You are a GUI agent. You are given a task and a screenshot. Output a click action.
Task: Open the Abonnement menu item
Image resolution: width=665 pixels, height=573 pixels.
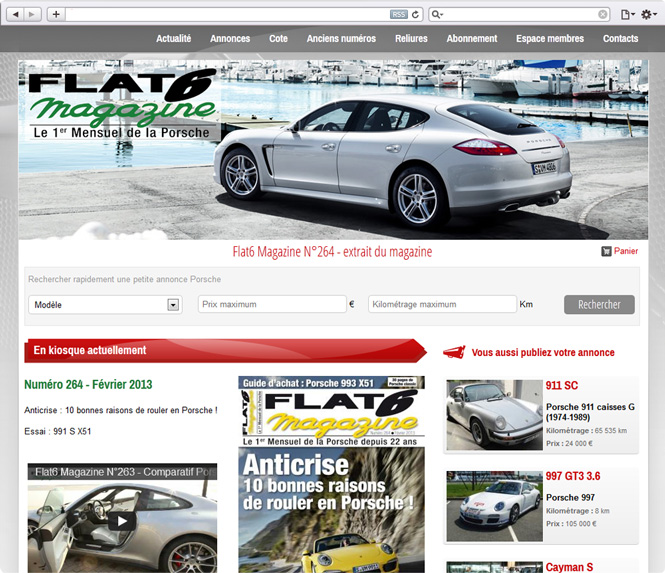(x=472, y=39)
